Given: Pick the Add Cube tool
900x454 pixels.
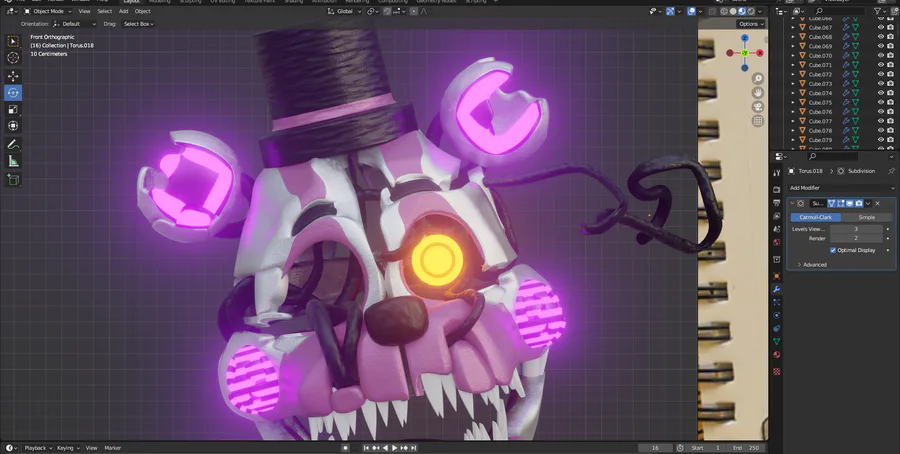Looking at the screenshot, I should (13, 180).
